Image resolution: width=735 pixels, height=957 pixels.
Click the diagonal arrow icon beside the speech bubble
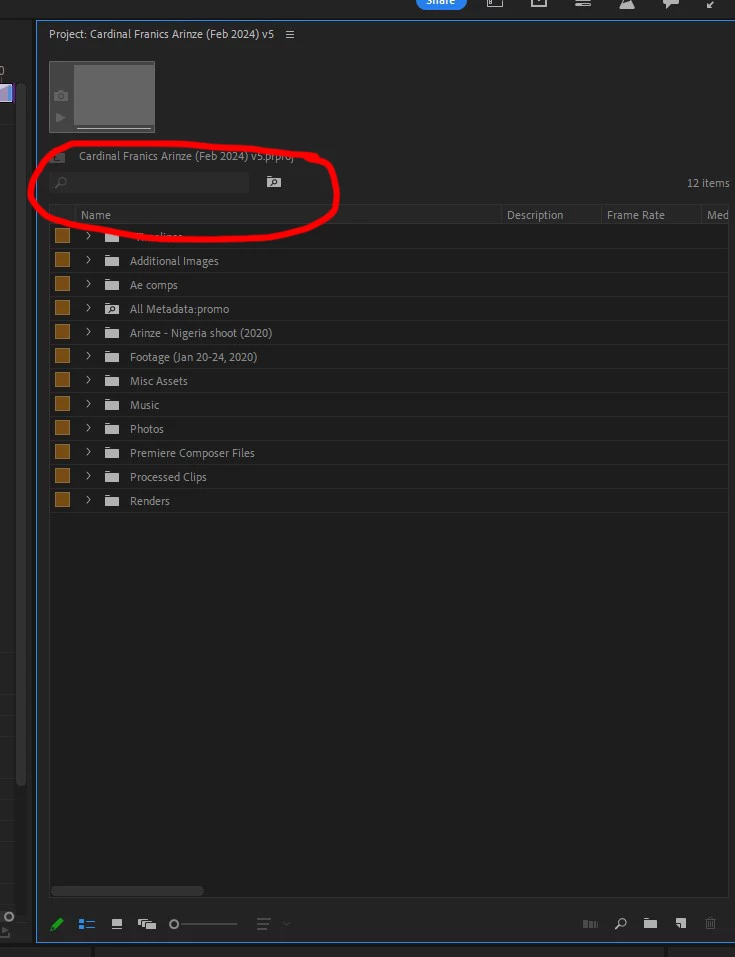(x=711, y=4)
